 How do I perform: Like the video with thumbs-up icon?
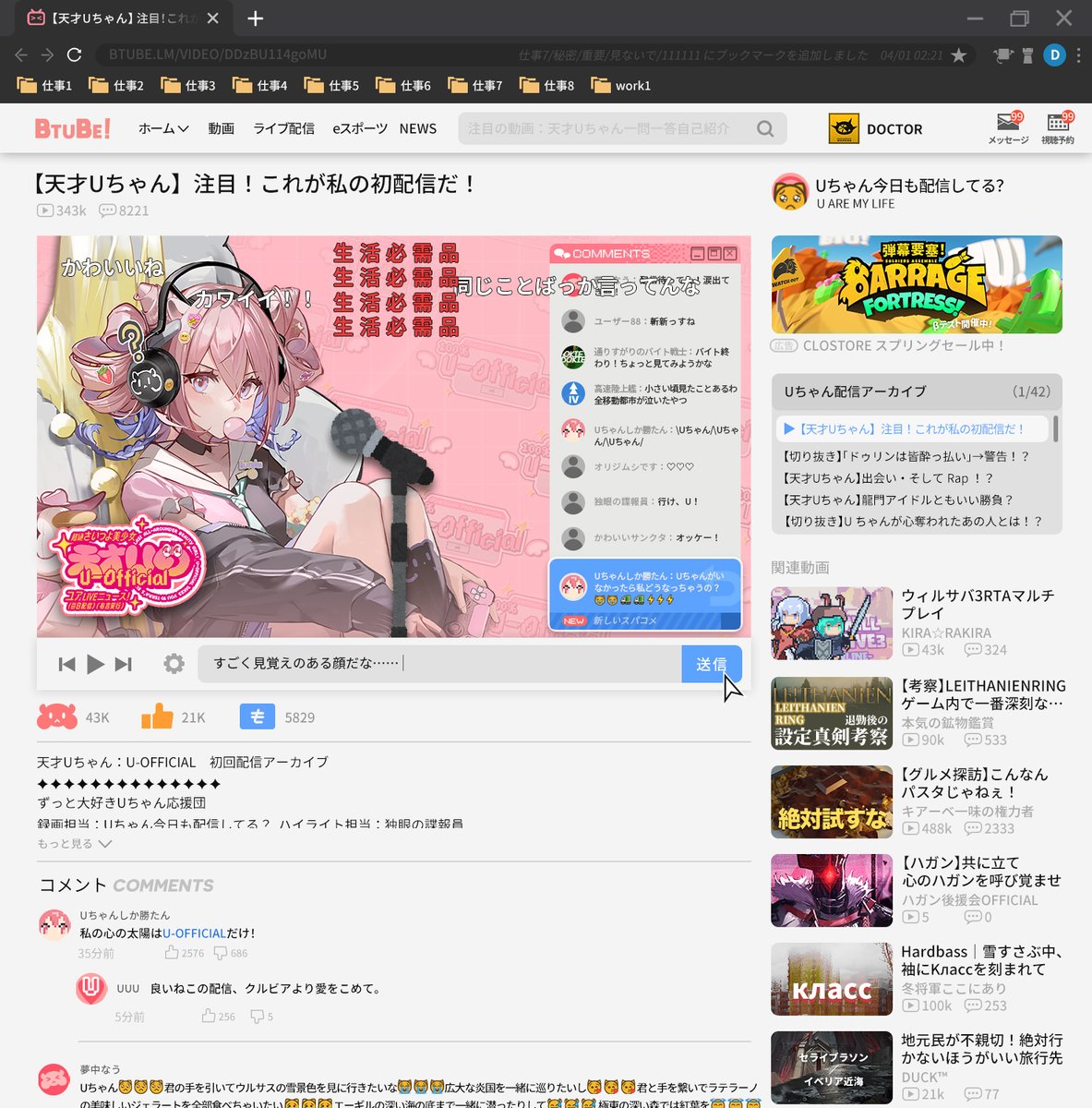point(157,717)
